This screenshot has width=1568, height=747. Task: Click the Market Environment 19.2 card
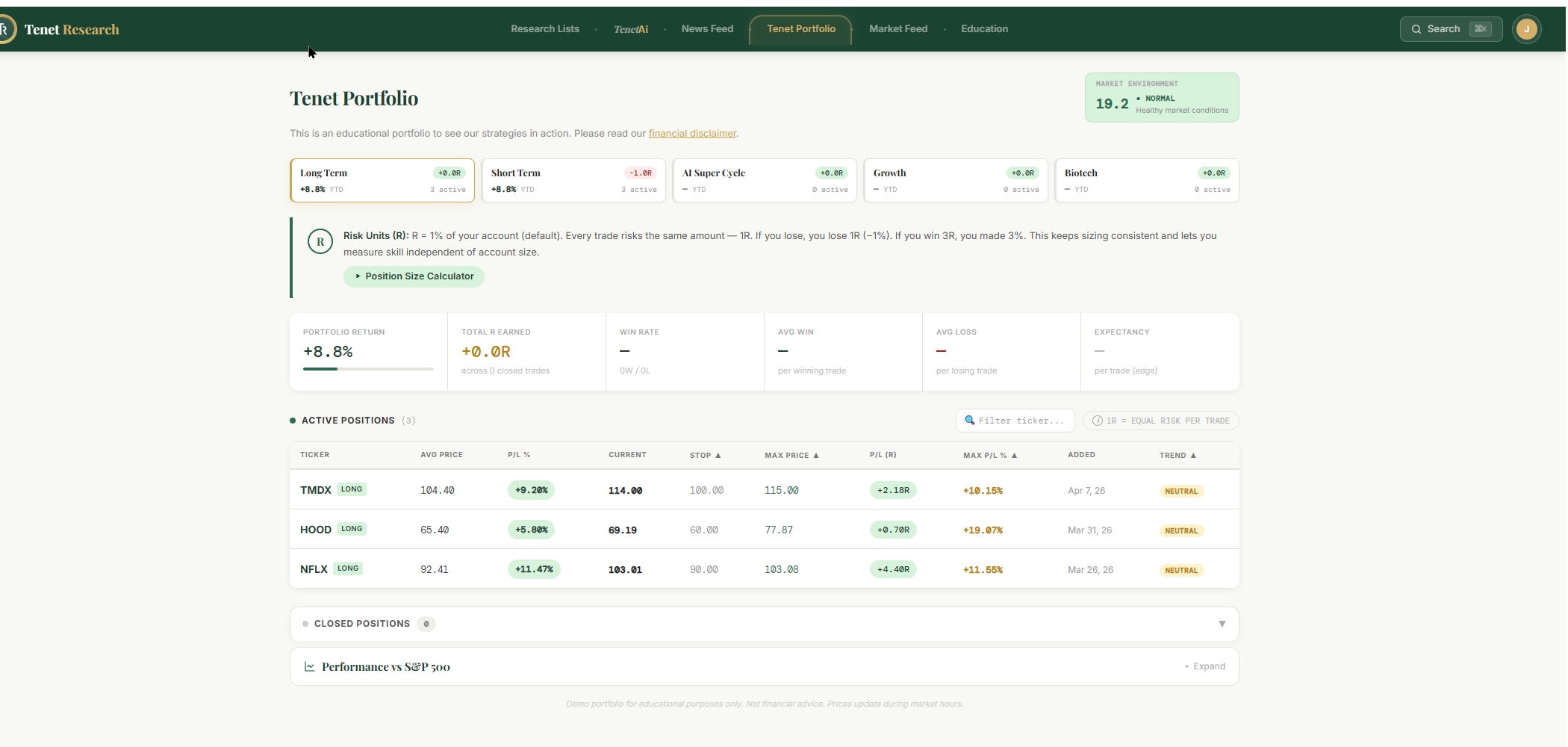1162,97
